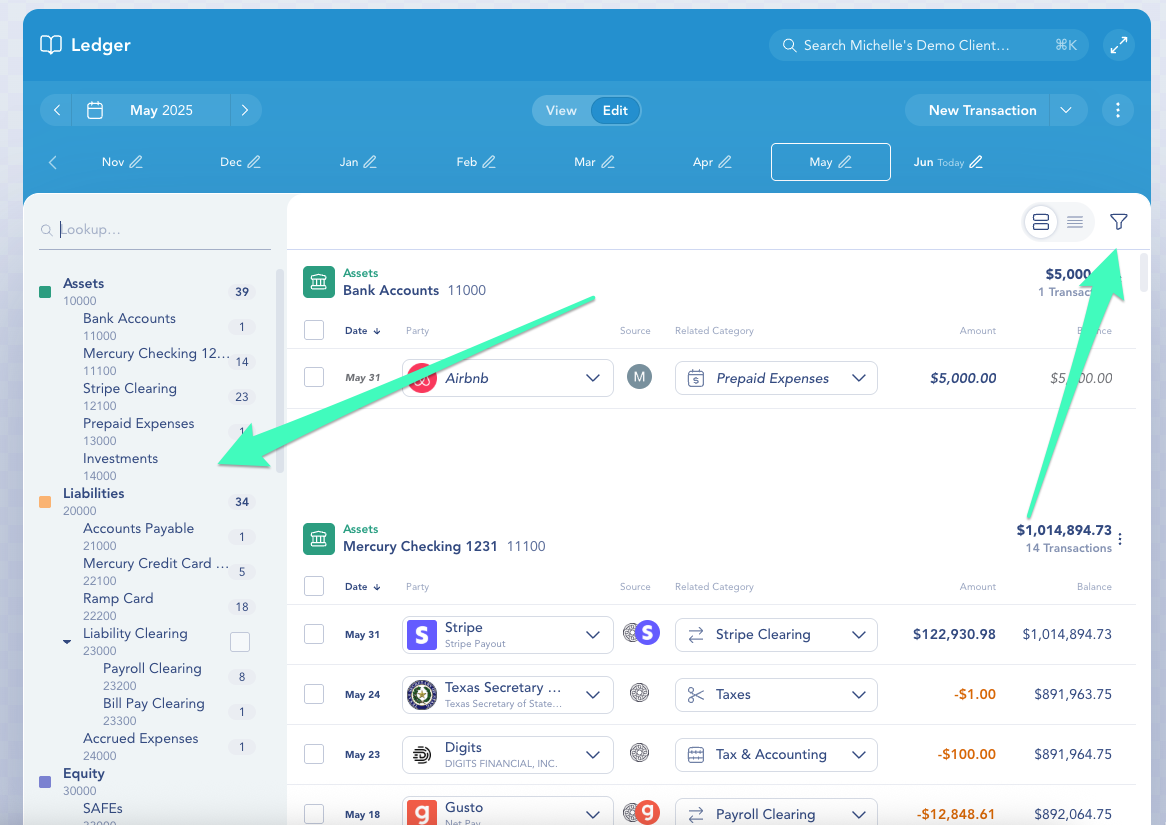Screen dimensions: 1166x825
Task: Click the Lookup search field
Action: coord(155,229)
